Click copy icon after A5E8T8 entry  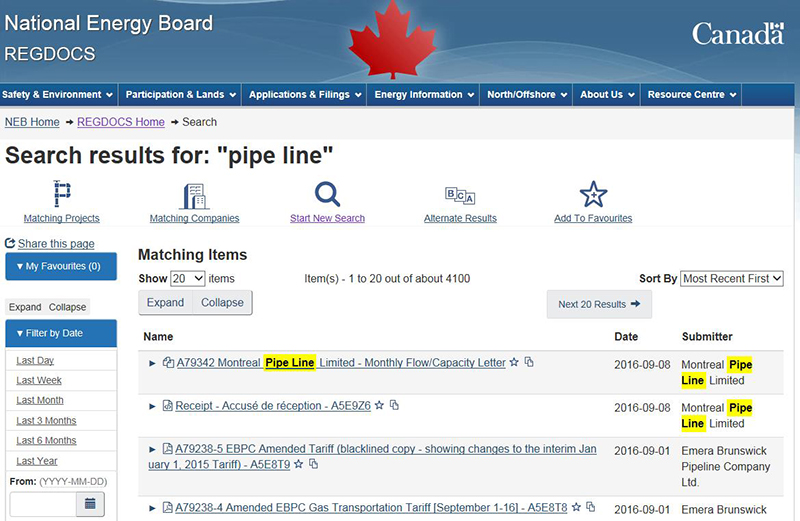(x=591, y=507)
